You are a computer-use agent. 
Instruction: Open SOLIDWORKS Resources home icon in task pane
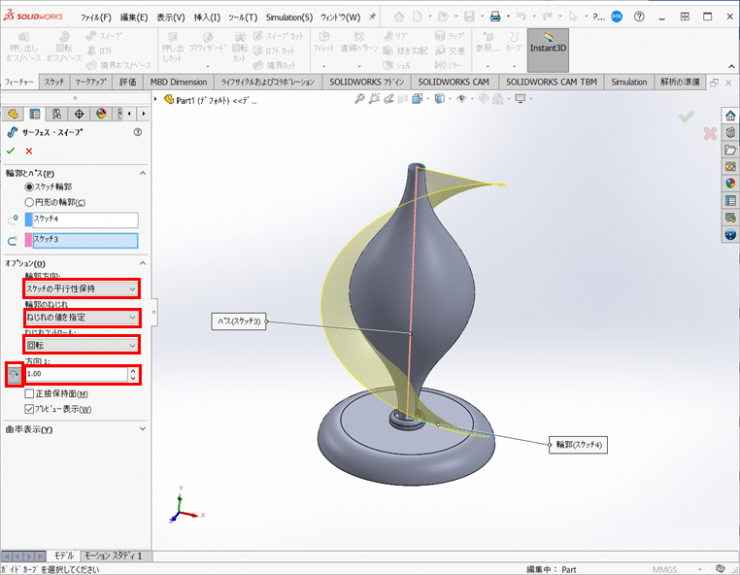pyautogui.click(x=730, y=115)
